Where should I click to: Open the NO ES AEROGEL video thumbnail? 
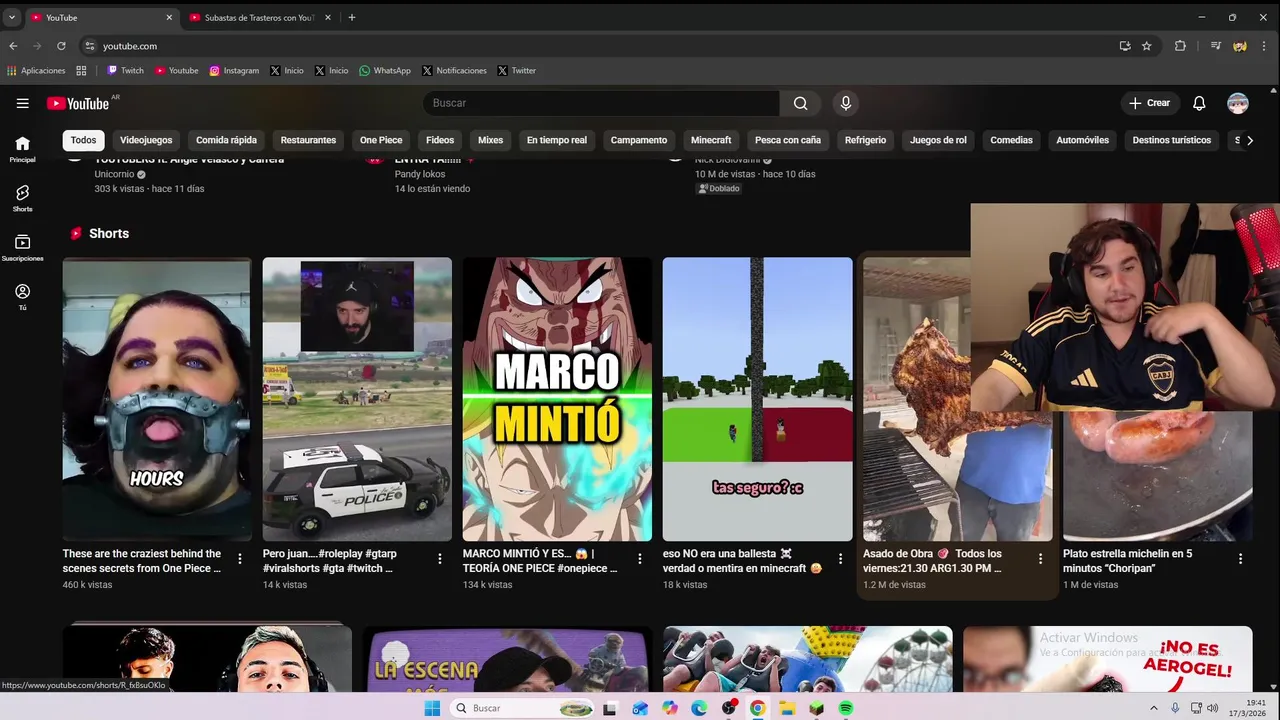1107,659
